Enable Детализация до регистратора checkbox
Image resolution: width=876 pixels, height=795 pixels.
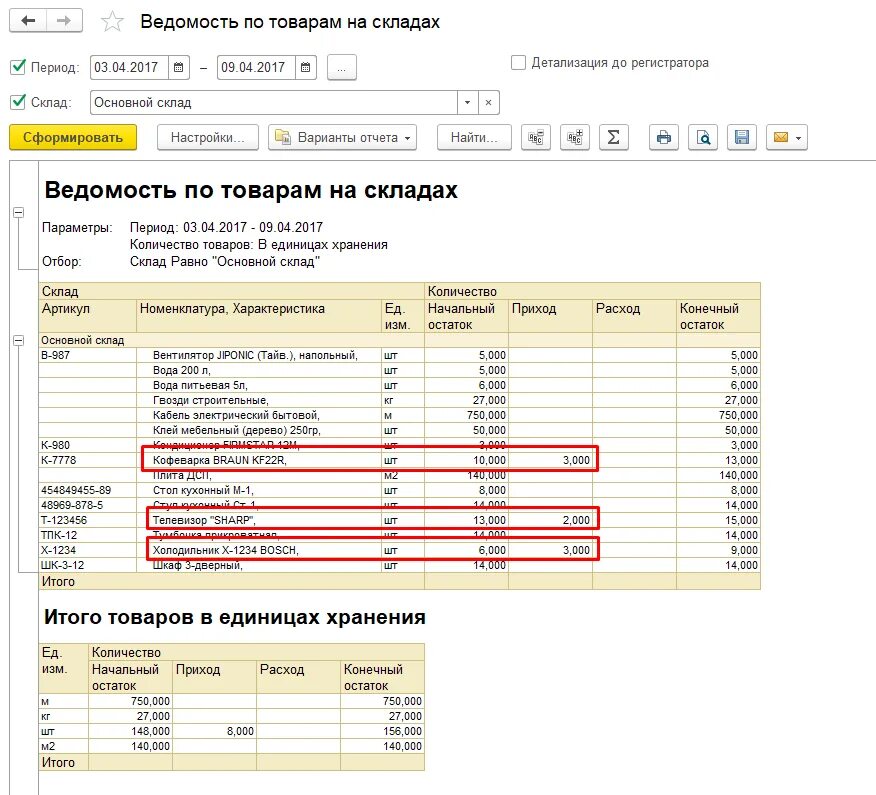pyautogui.click(x=518, y=62)
